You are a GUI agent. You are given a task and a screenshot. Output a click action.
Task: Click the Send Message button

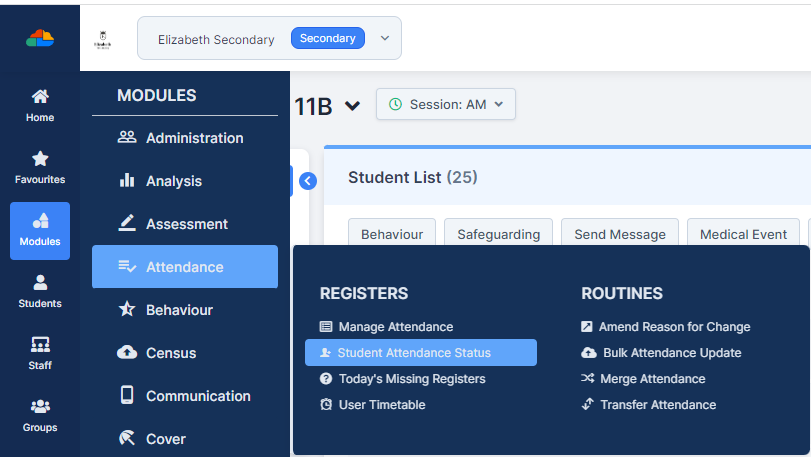coord(620,234)
